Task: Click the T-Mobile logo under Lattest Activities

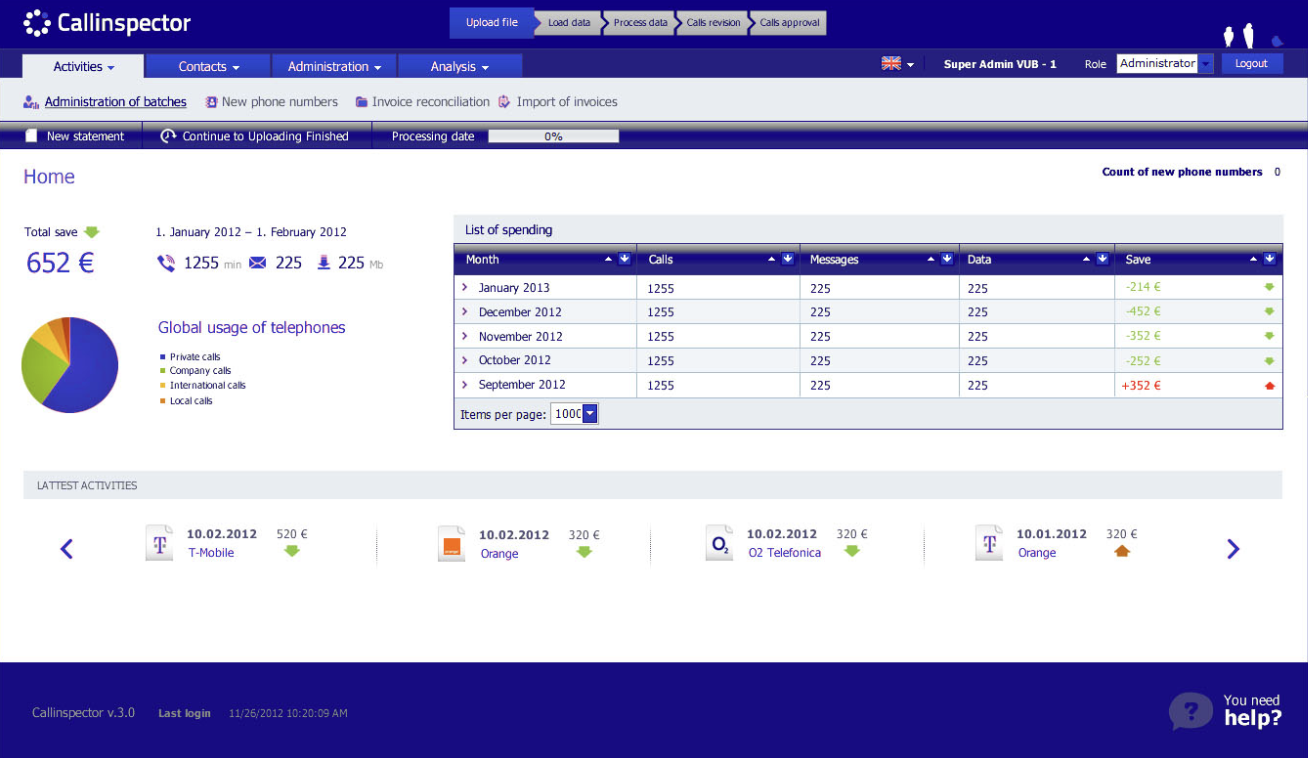Action: click(158, 543)
